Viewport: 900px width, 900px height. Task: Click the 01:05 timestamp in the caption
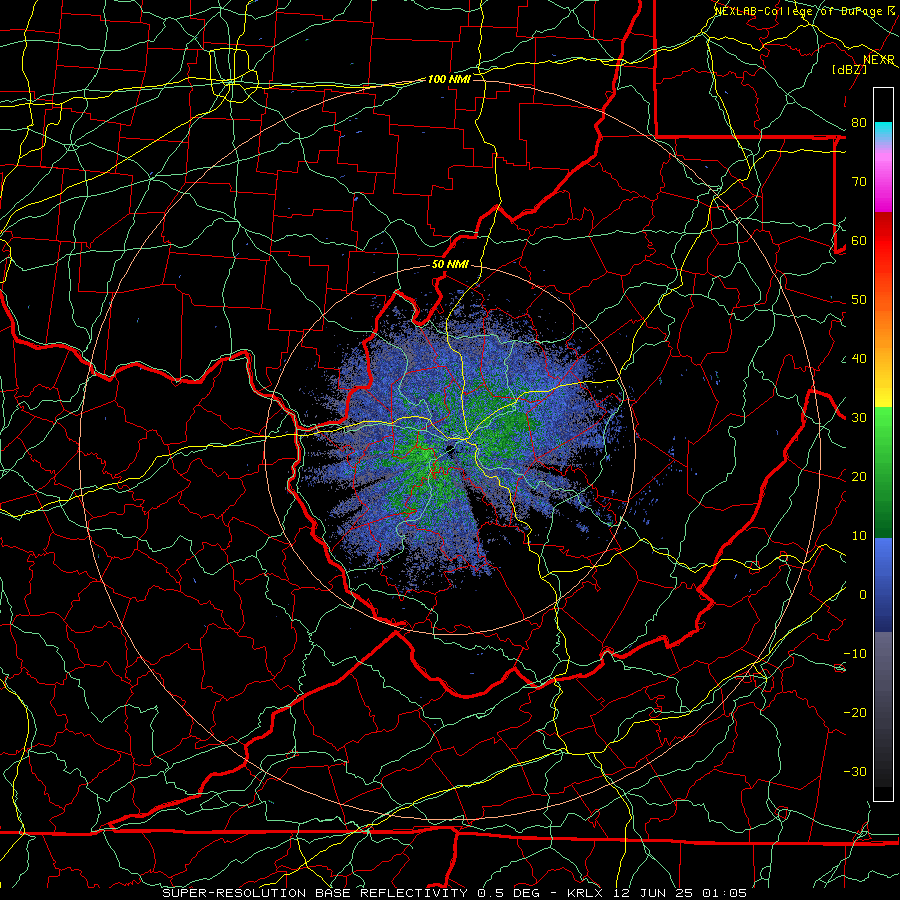tap(724, 893)
